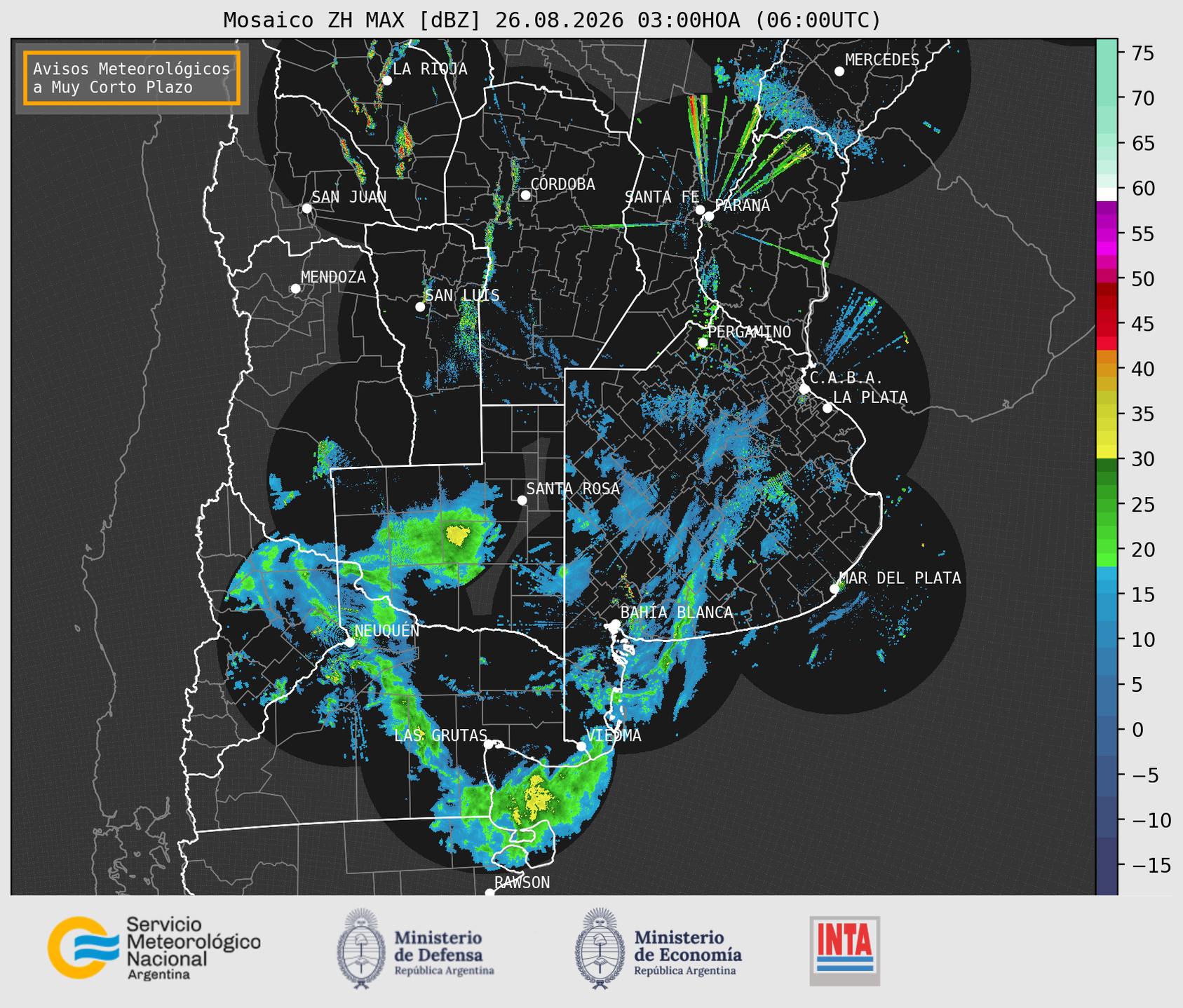
Task: Select the Neuquén city marker dot
Action: 349,642
